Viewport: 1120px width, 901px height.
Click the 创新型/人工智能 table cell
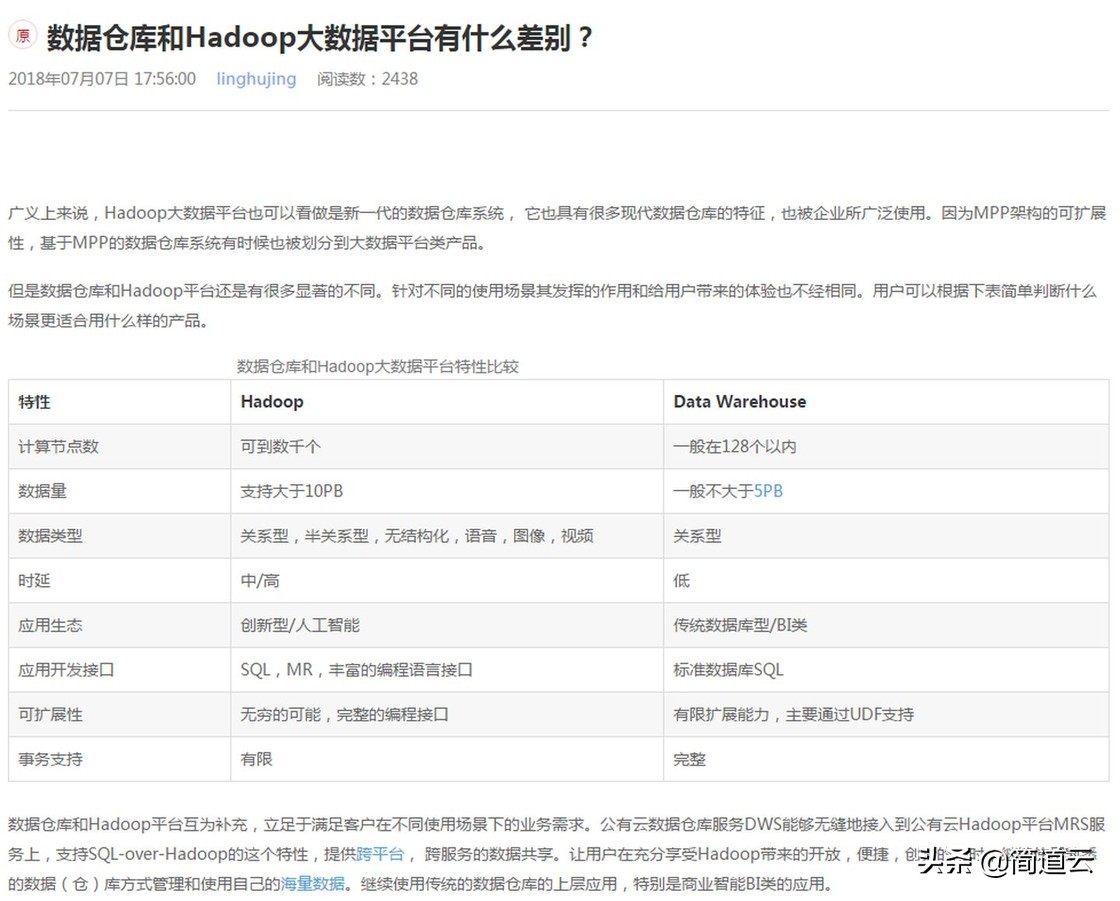(x=300, y=625)
